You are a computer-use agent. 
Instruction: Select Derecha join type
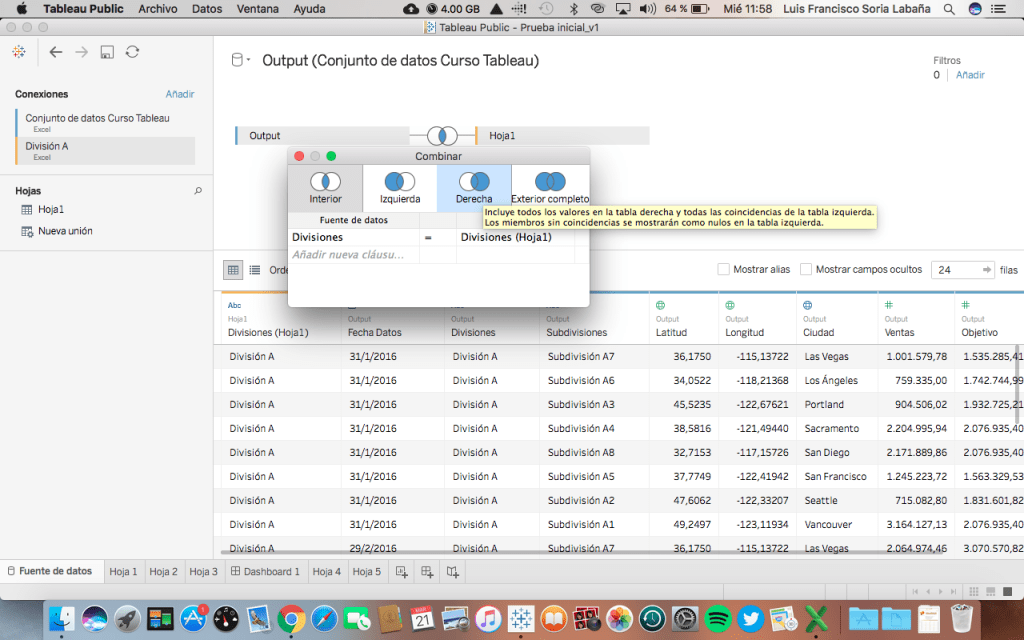tap(474, 188)
